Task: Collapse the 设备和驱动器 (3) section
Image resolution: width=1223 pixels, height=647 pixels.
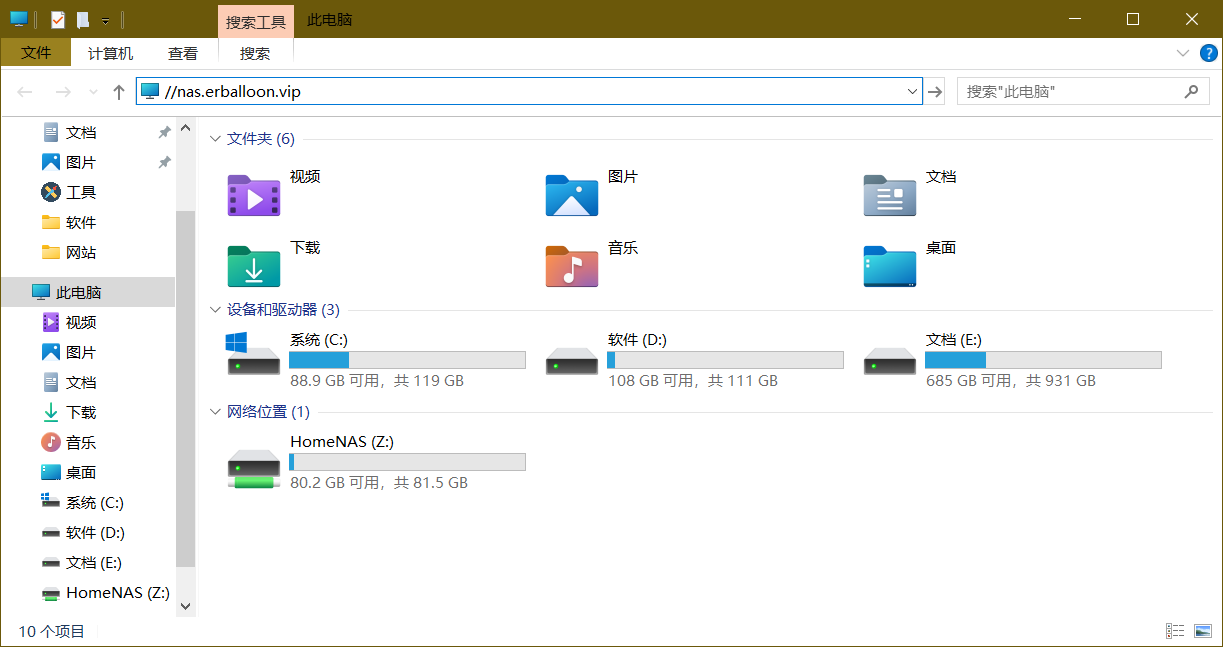Action: coord(215,310)
